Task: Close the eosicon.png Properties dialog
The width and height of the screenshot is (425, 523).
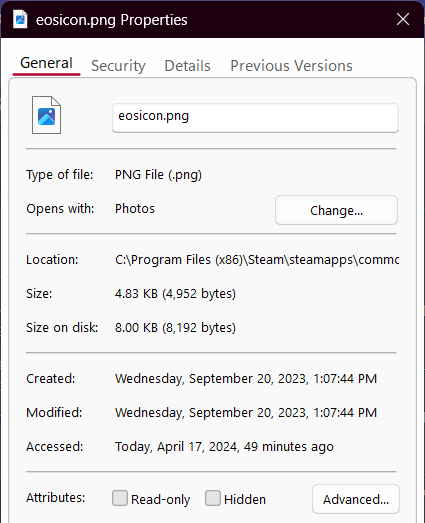Action: tap(403, 19)
